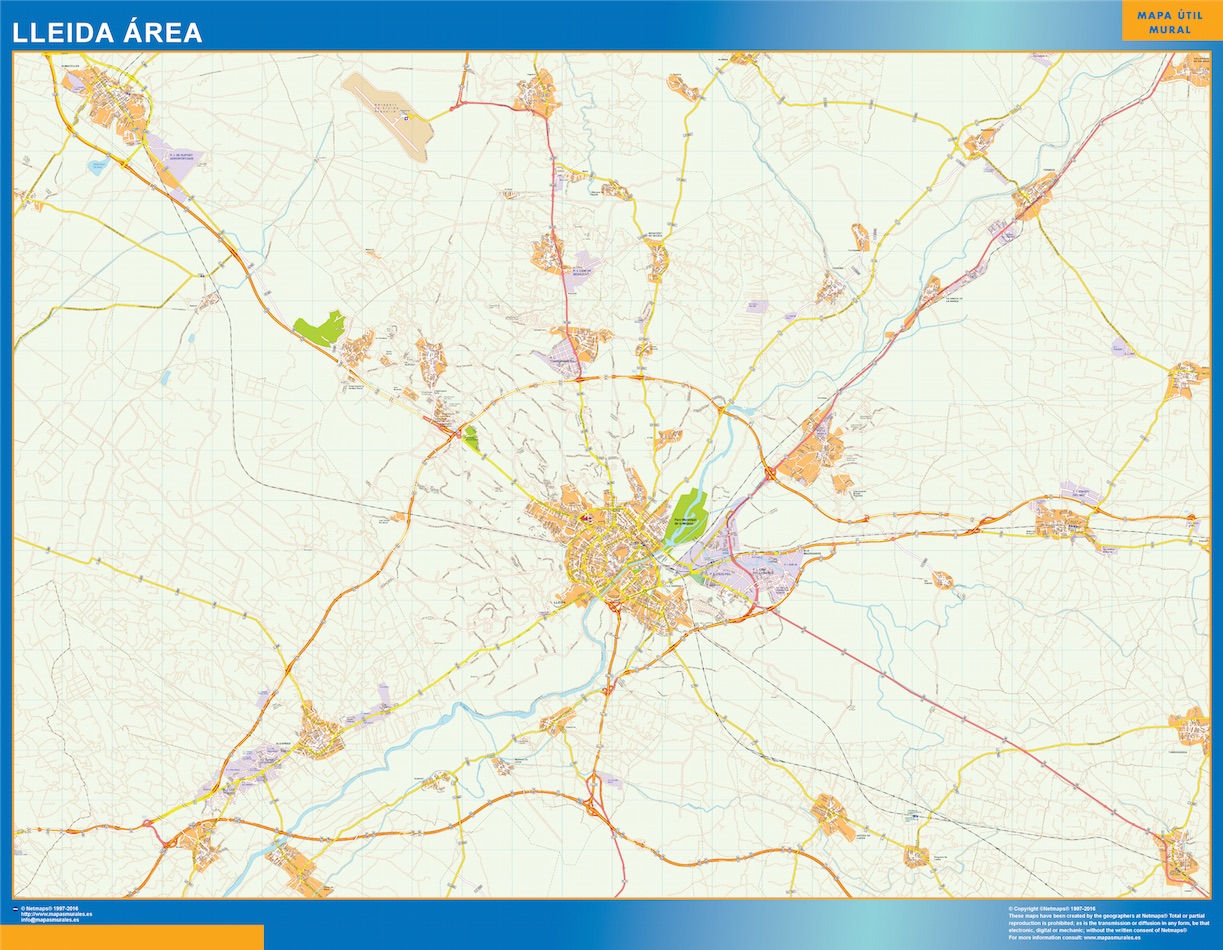
Task: Click the town in the bottom-right map corner
Action: click(1180, 858)
